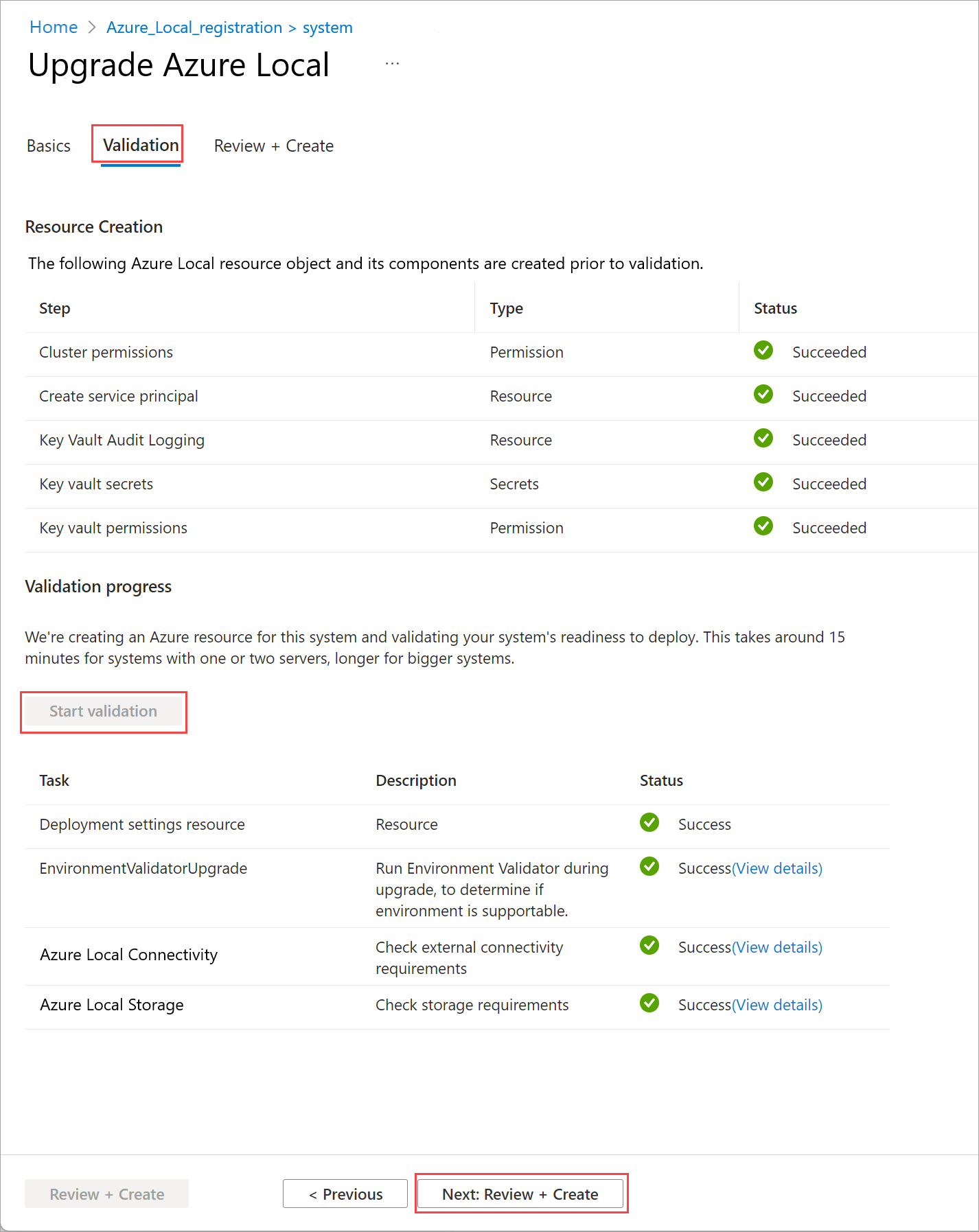Click the Deployment settings resource success icon
The image size is (979, 1232).
tap(649, 823)
